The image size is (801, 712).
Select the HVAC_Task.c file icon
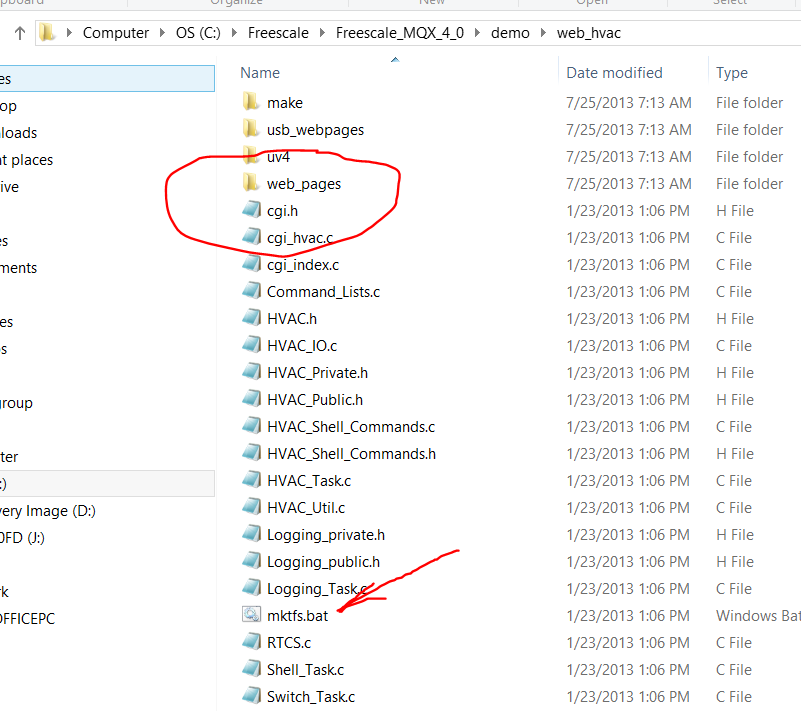coord(251,481)
